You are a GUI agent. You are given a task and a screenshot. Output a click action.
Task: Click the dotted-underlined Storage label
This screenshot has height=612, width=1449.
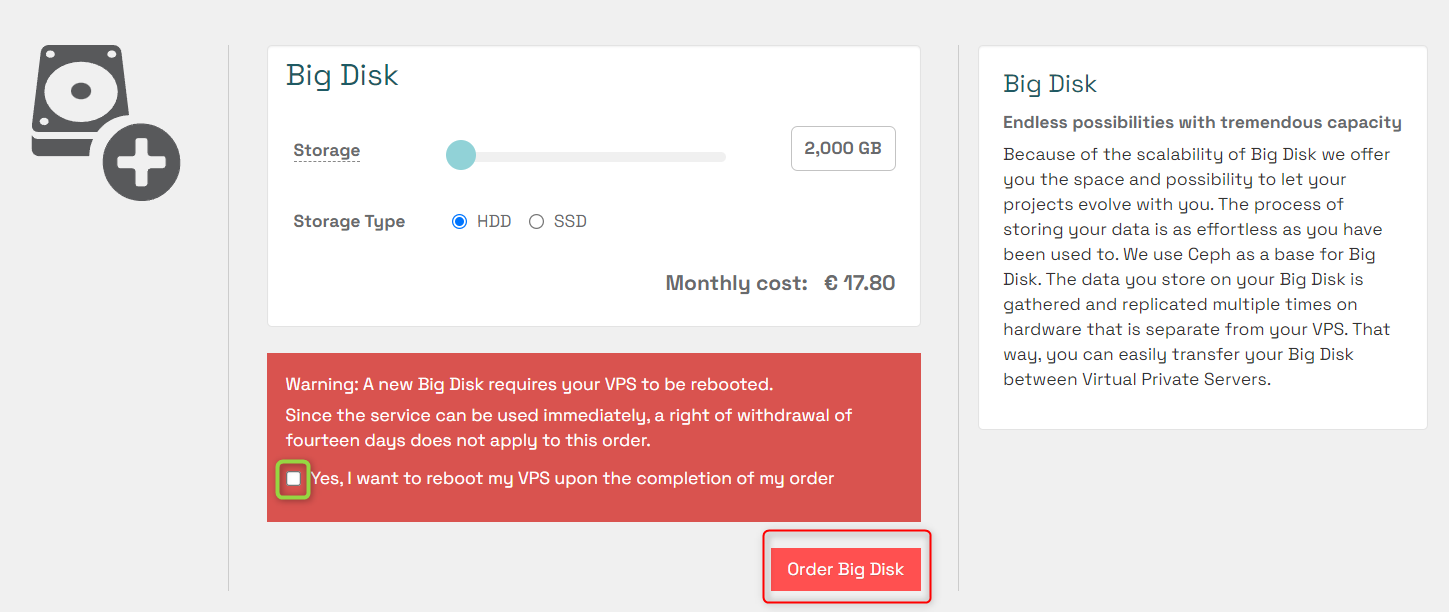pyautogui.click(x=326, y=151)
